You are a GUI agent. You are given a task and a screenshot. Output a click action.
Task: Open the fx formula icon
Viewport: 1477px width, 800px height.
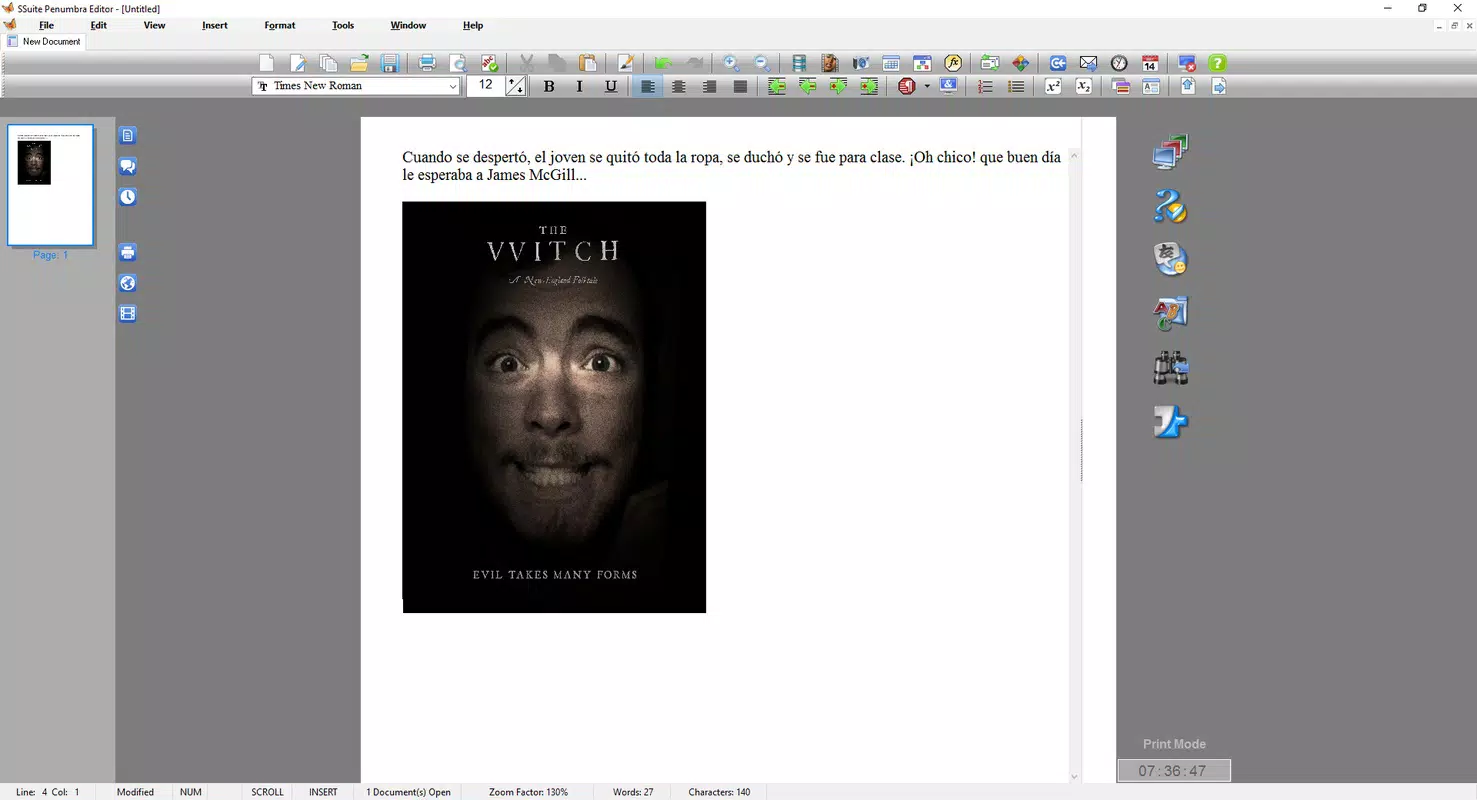point(952,63)
